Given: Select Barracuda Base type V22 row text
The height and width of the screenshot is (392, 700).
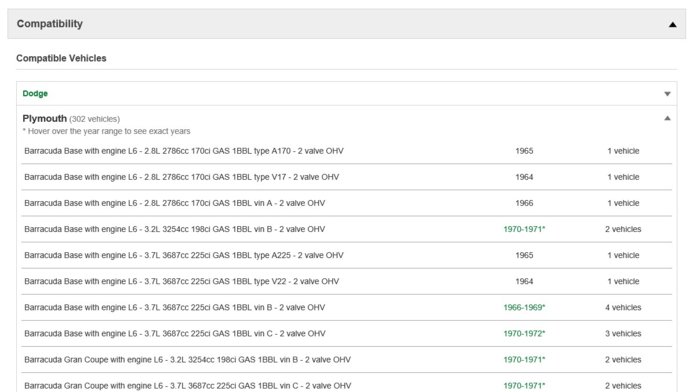Looking at the screenshot, I should 182,281.
